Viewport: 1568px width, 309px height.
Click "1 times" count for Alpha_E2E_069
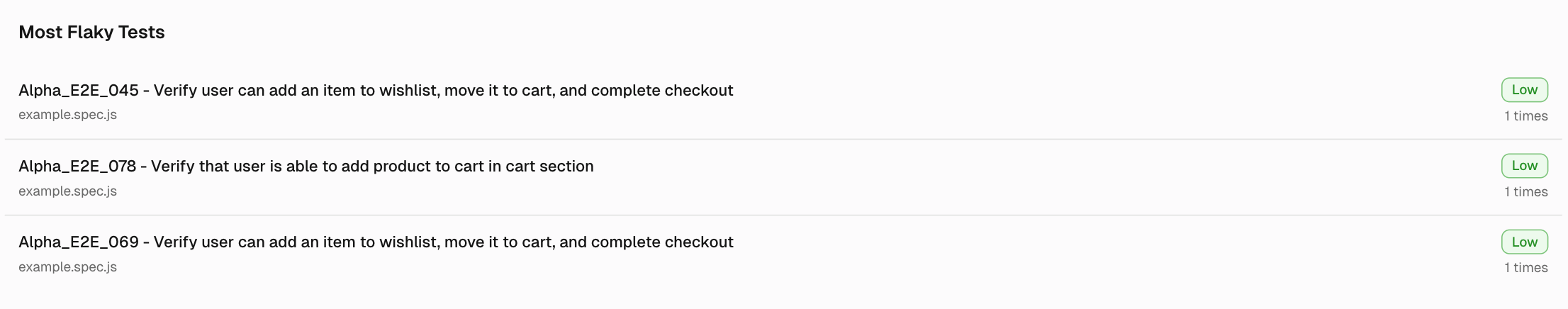click(1525, 268)
